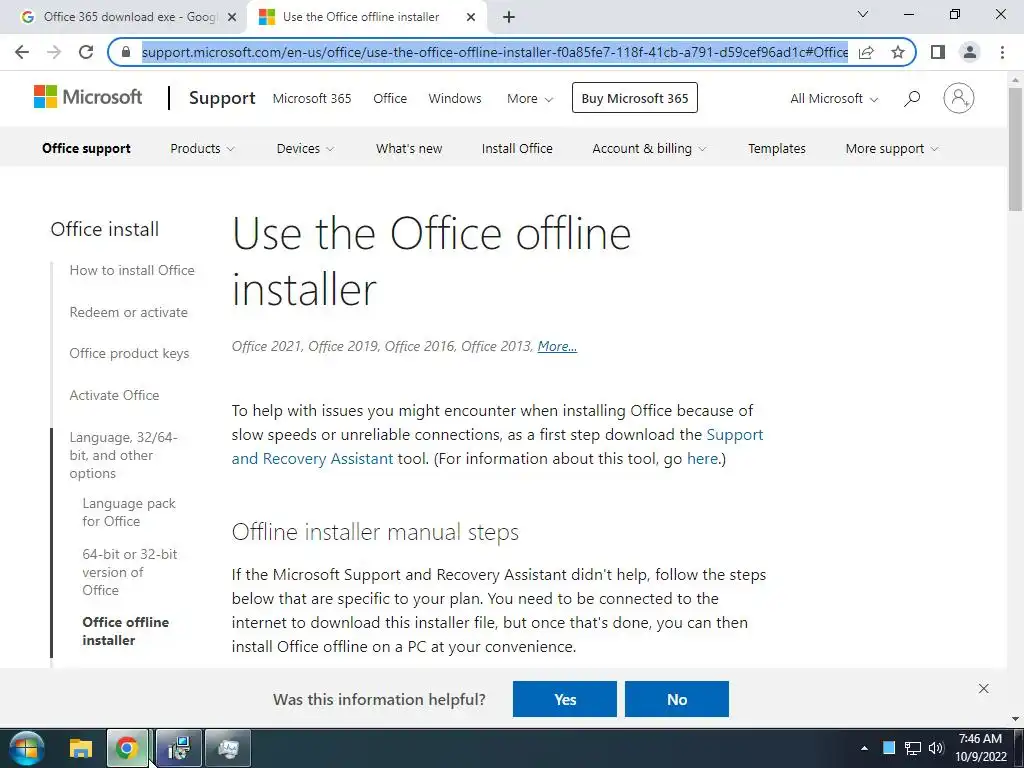Click the 'here' information link

(x=702, y=458)
